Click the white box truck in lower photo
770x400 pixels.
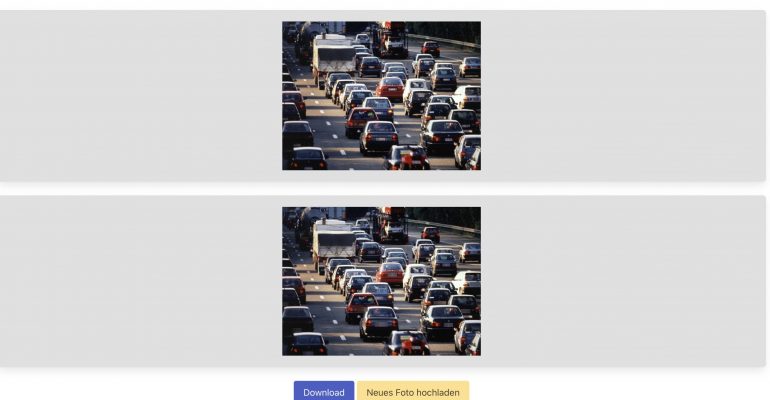click(x=334, y=243)
